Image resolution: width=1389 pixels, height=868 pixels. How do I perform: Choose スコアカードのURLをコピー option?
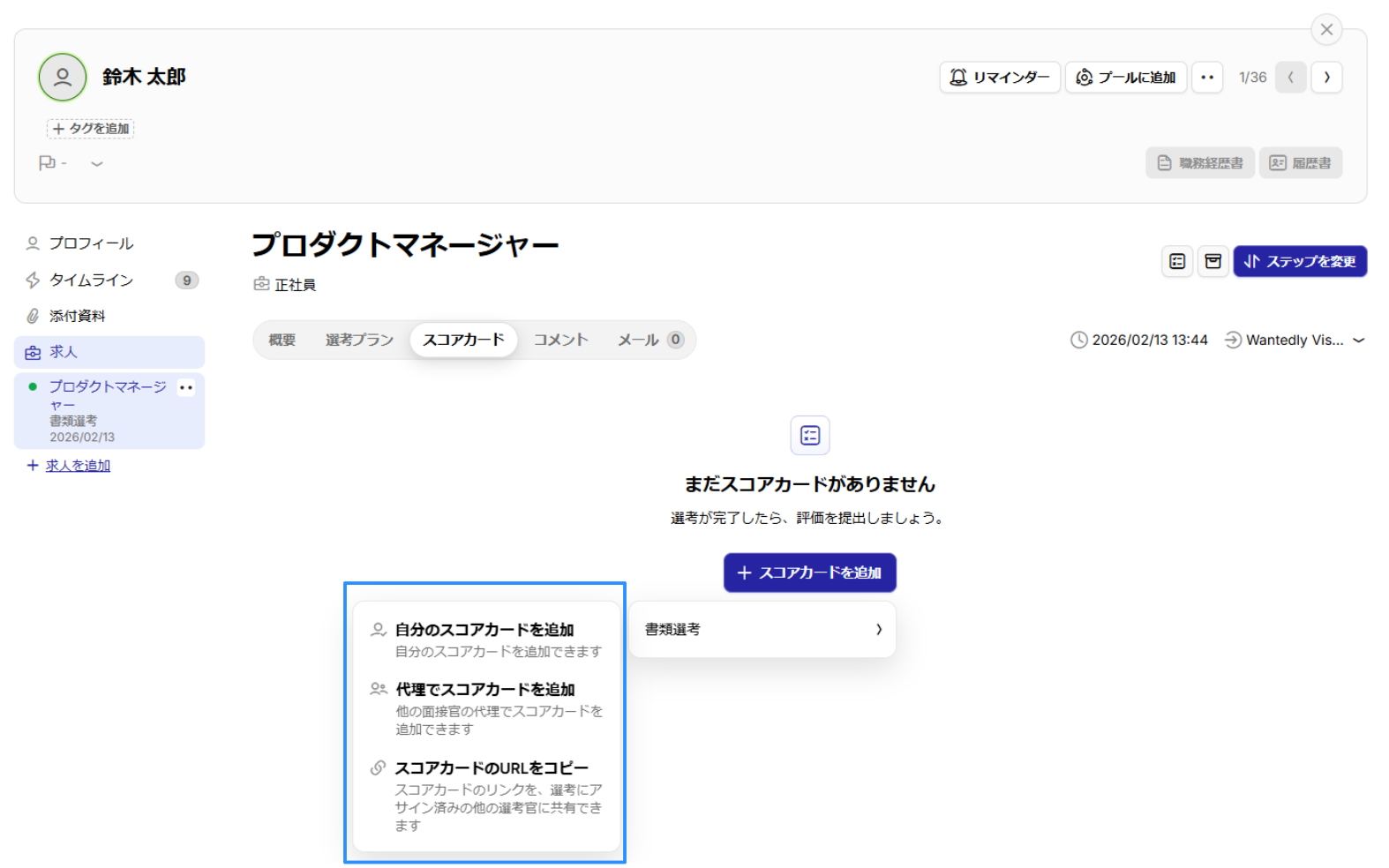point(491,768)
